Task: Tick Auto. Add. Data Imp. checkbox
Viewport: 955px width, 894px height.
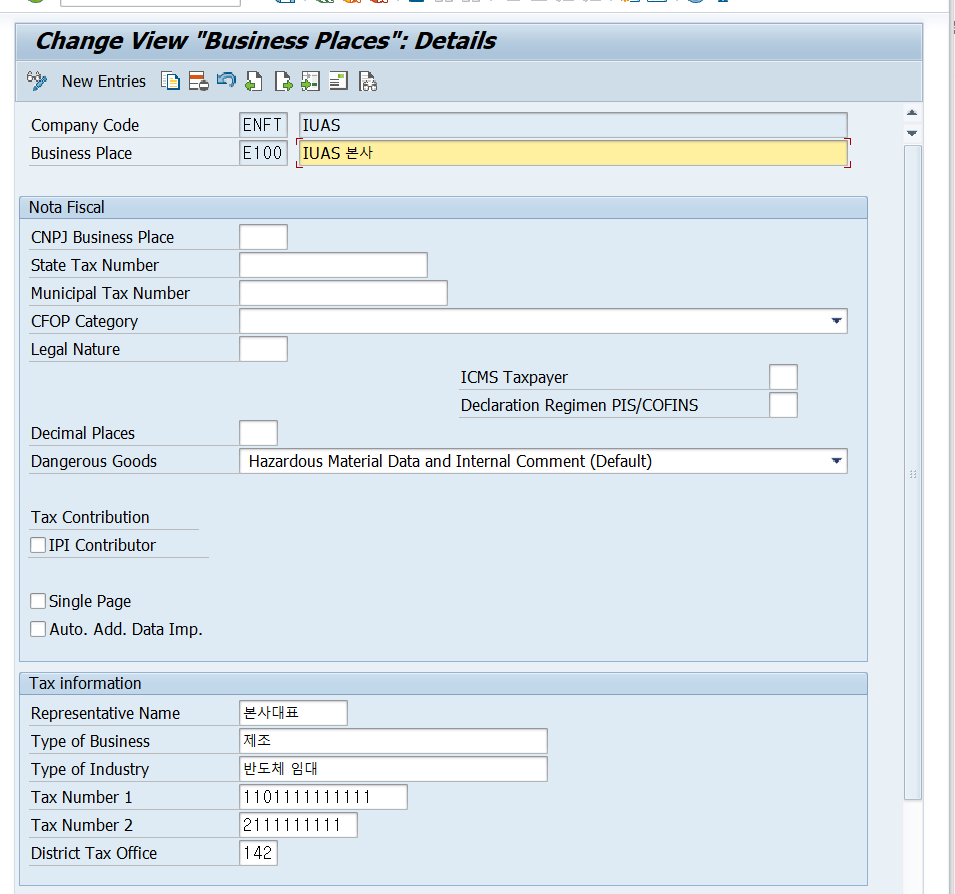Action: pos(38,629)
